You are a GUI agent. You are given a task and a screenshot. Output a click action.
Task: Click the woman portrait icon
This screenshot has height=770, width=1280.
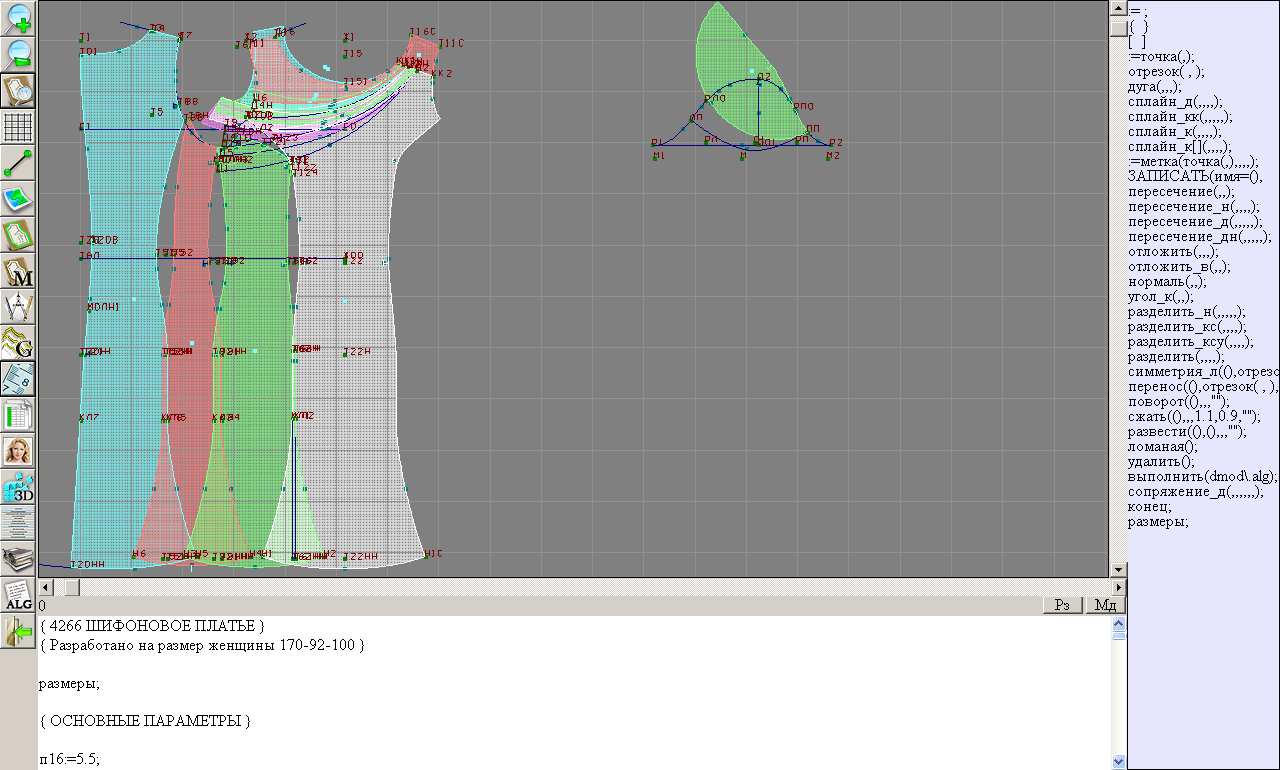(x=18, y=451)
